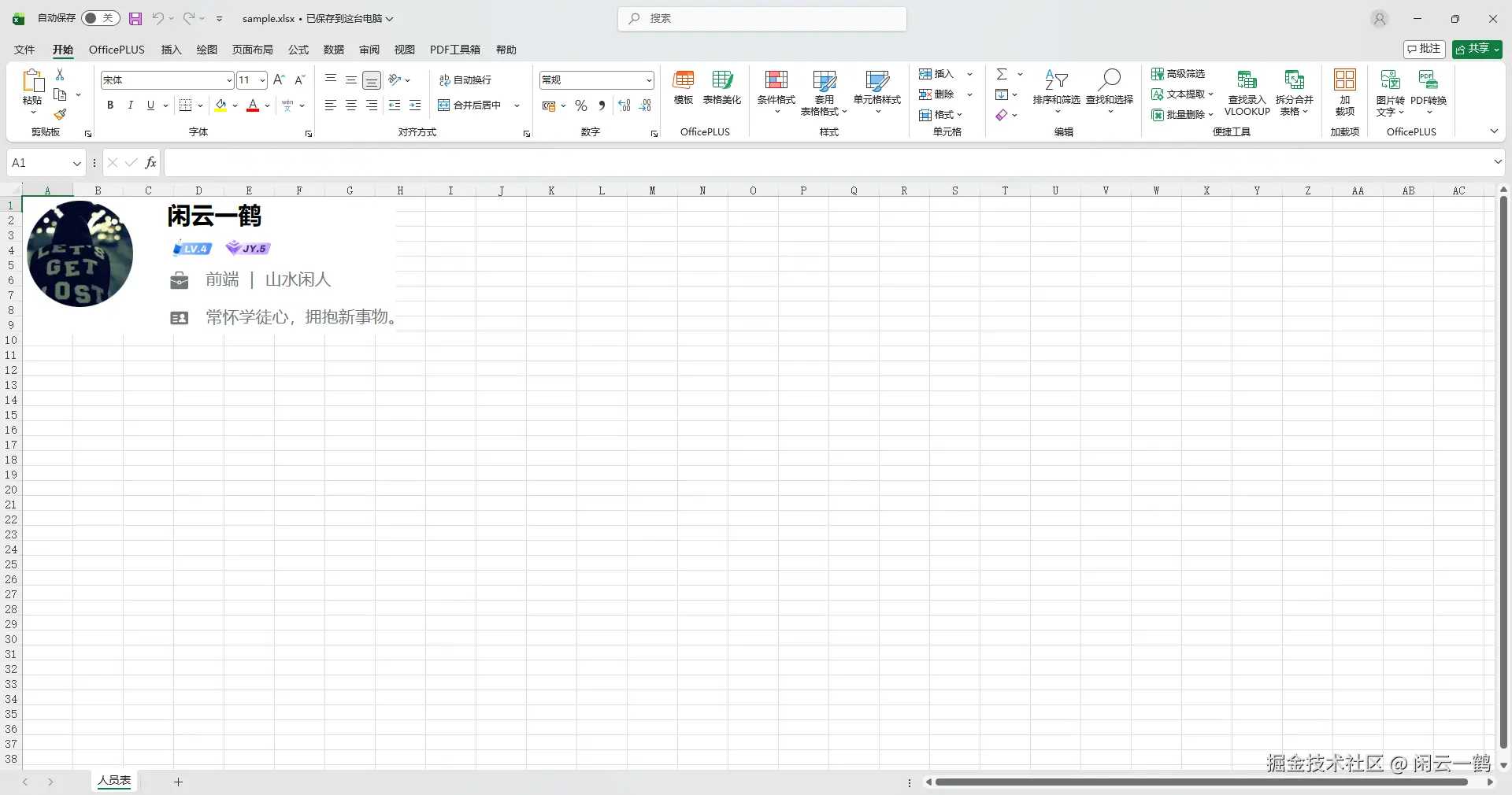Toggle top vertical alignment
Viewport: 1512px width, 795px height.
[x=331, y=79]
